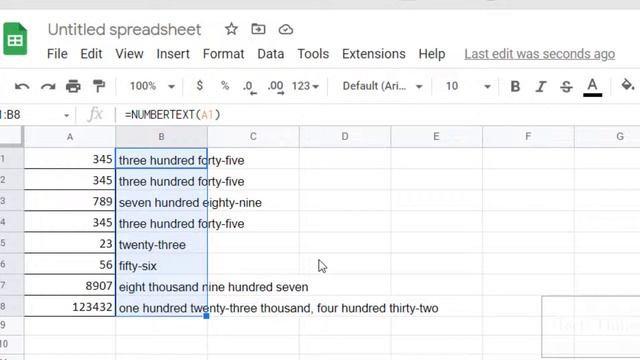This screenshot has height=360, width=640.
Task: Click the Untitled spreadsheet title
Action: click(x=124, y=29)
